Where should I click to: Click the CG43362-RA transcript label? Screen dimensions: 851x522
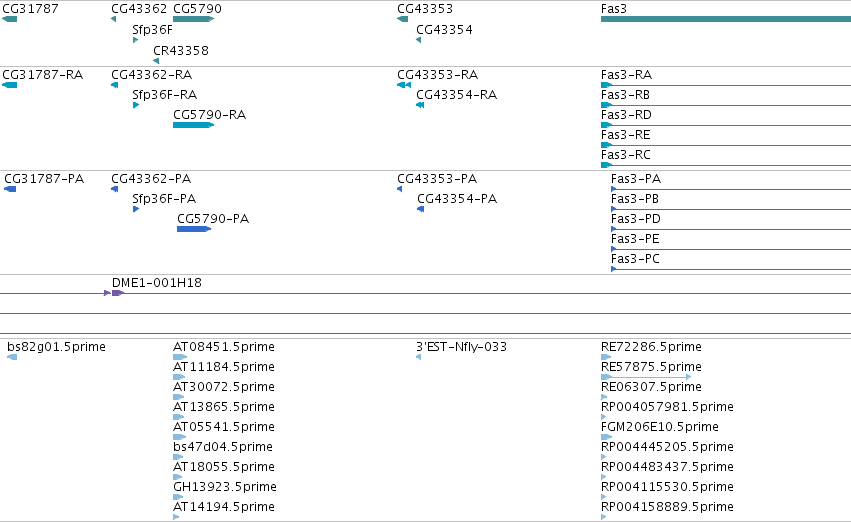(x=151, y=74)
